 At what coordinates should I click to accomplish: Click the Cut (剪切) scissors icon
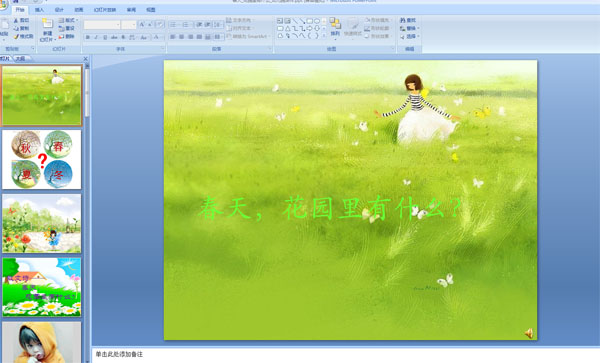[x=16, y=20]
